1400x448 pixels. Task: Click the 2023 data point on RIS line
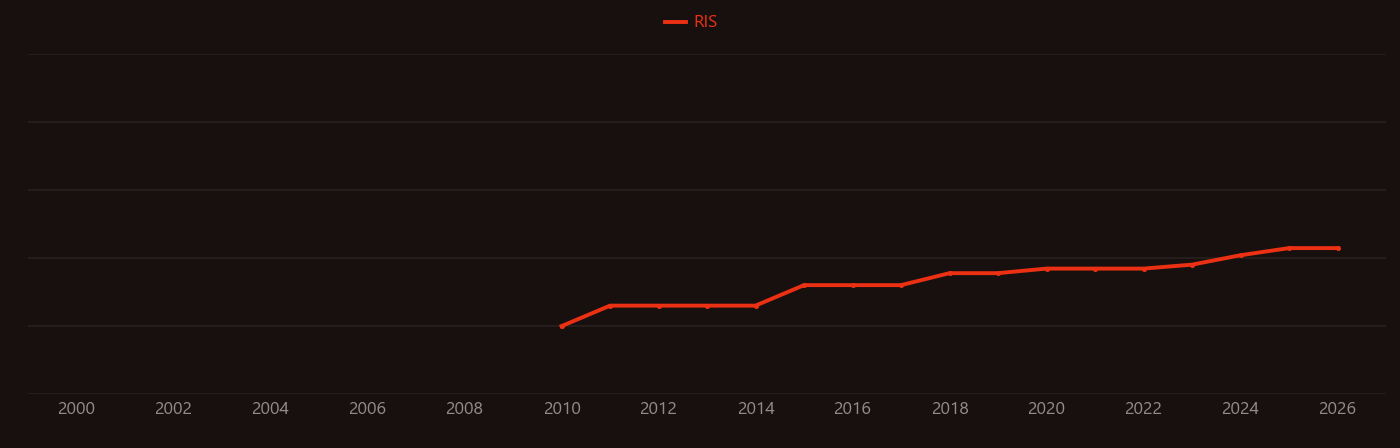point(1192,265)
